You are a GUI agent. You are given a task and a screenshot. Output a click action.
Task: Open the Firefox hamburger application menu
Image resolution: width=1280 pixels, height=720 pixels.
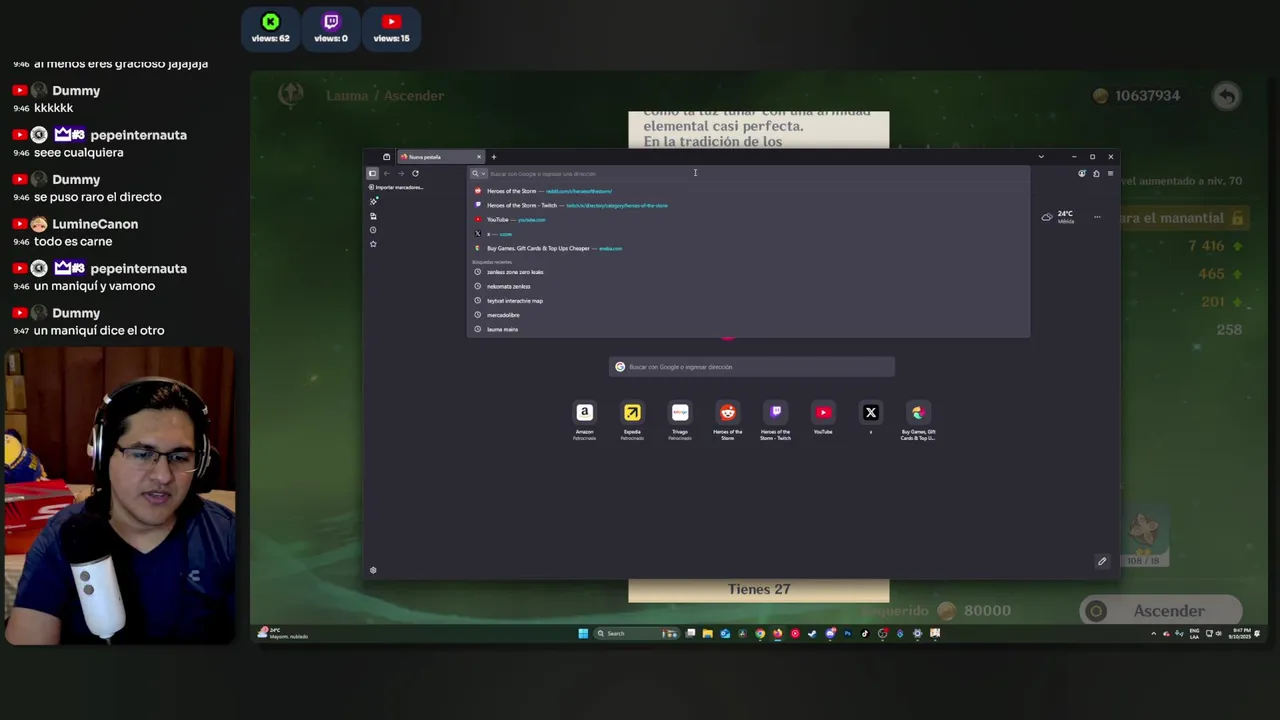point(1110,173)
